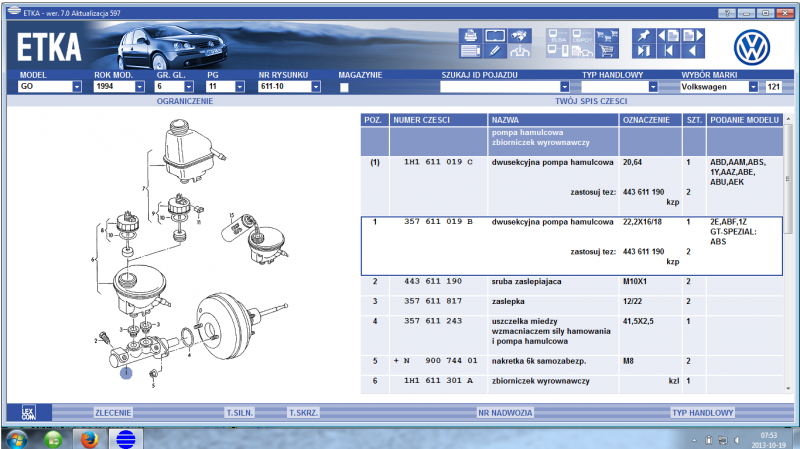The height and width of the screenshot is (449, 800).
Task: Click the Volkswagen logo
Action: click(752, 47)
